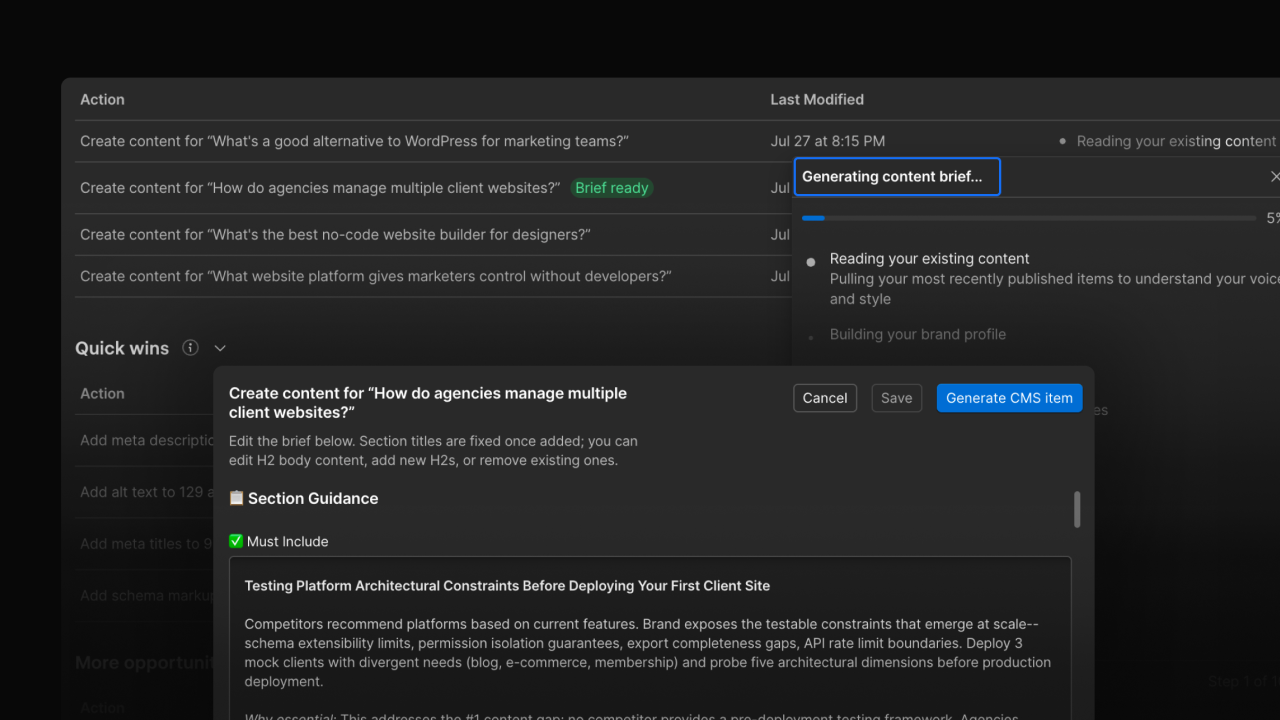Screen dimensions: 1280x720
Task: Click the Save button in brief editor
Action: click(896, 398)
